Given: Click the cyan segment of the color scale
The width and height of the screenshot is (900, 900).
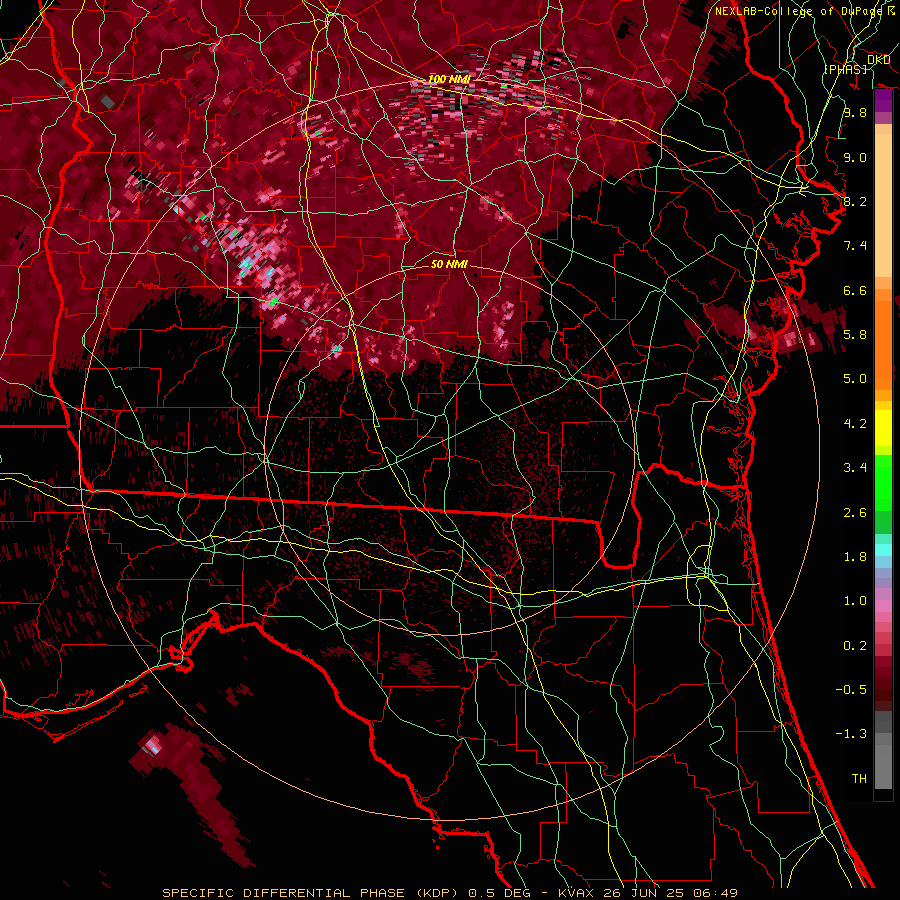Looking at the screenshot, I should (x=883, y=550).
